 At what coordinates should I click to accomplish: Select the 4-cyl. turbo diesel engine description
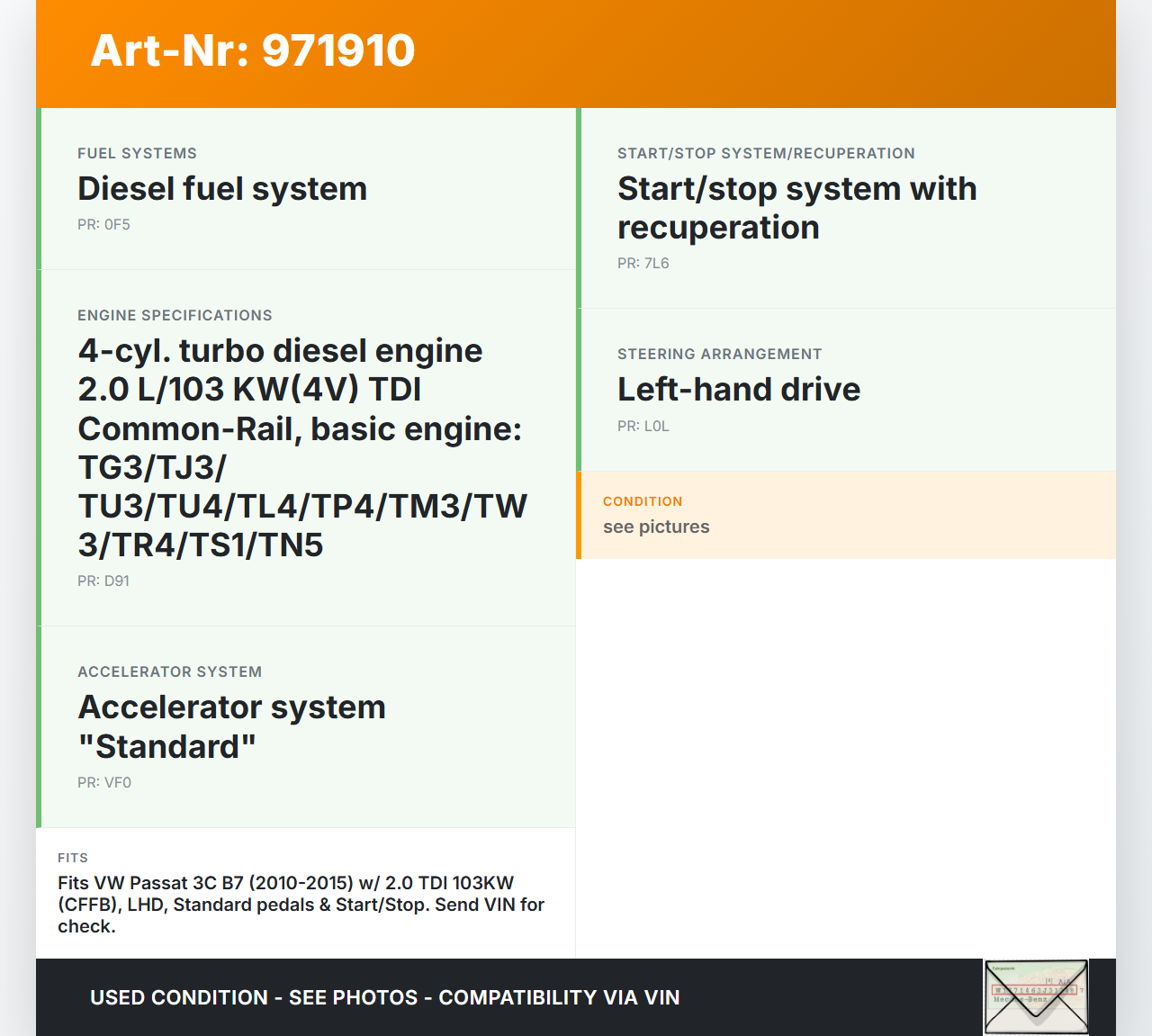click(x=301, y=447)
